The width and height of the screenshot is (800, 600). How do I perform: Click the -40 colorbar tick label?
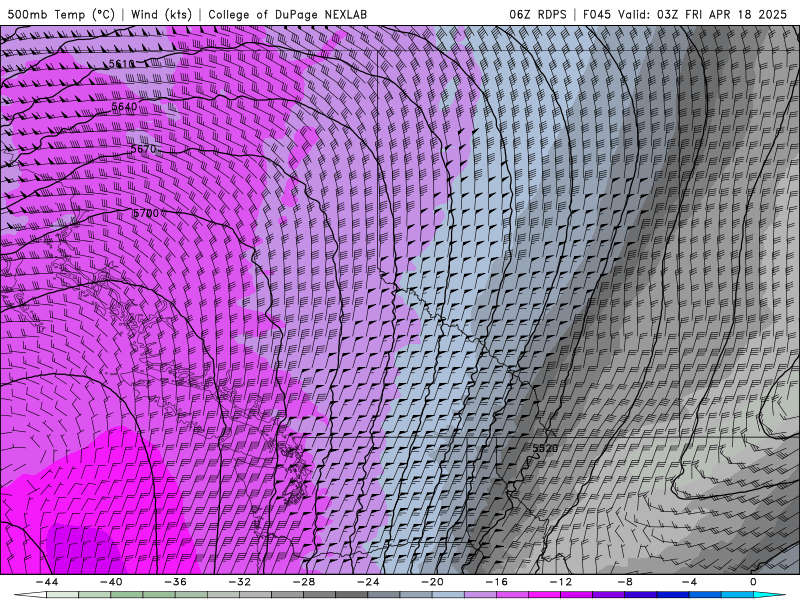coord(111,582)
